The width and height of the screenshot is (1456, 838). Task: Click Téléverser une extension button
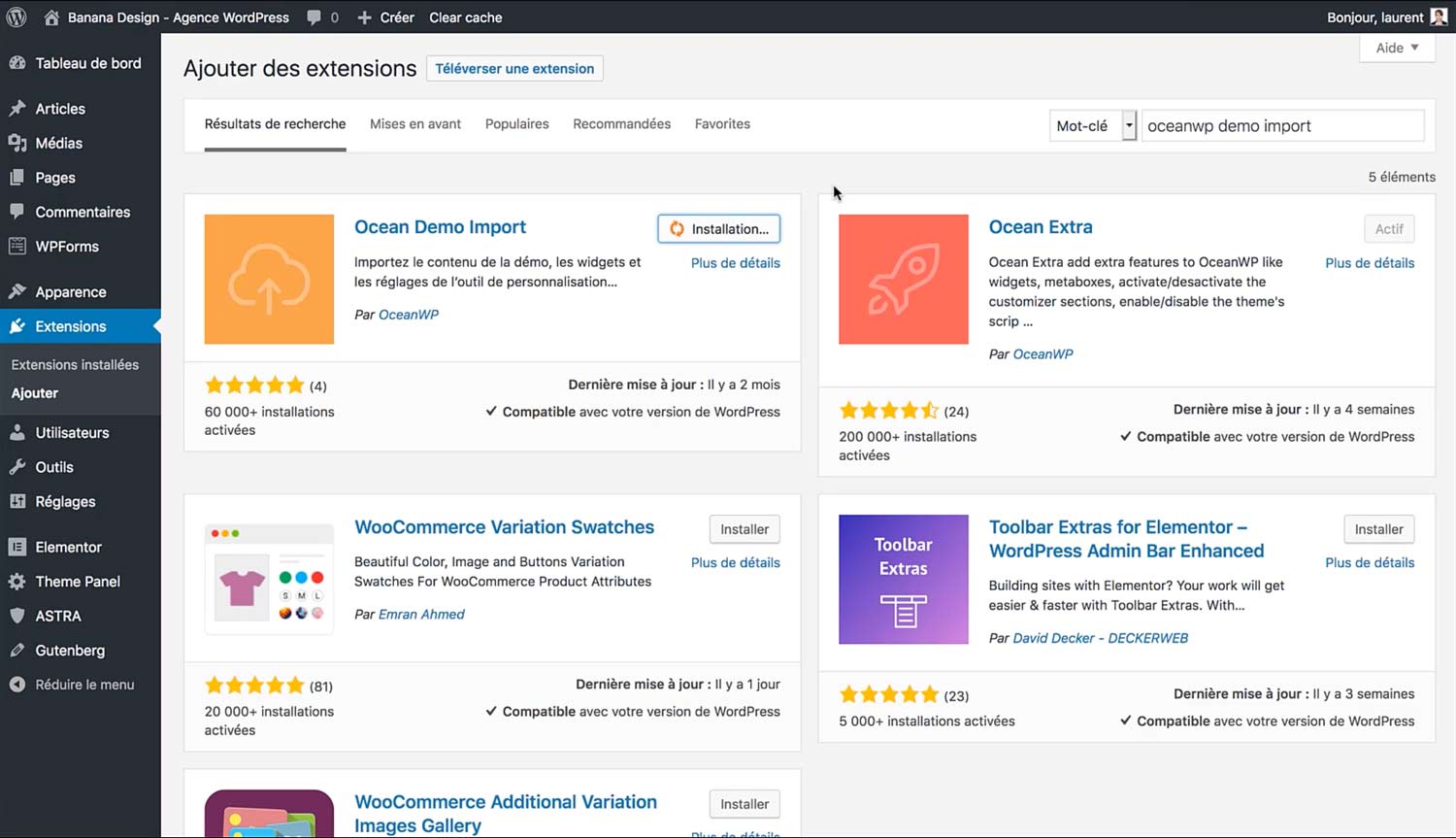pos(514,69)
